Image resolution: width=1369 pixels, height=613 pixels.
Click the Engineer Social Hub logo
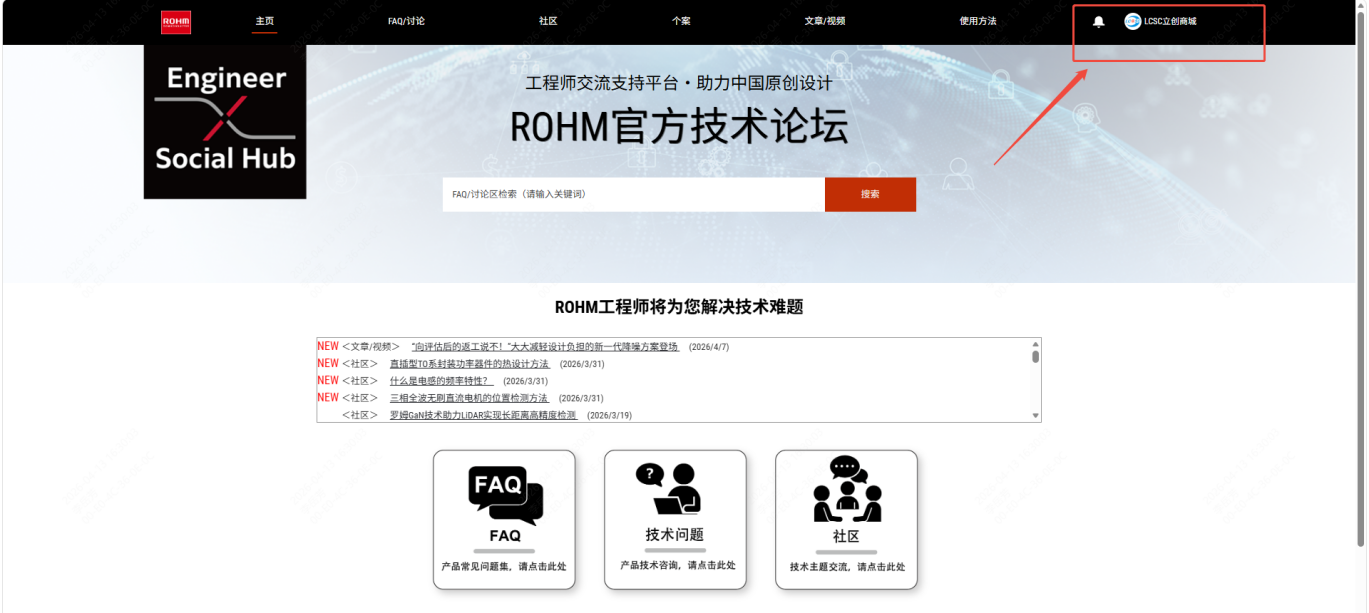[225, 120]
